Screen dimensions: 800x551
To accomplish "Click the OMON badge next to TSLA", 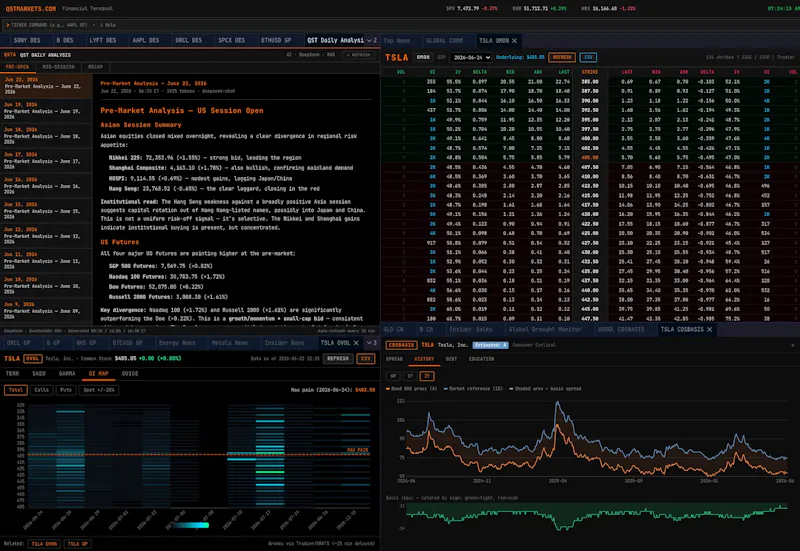I will click(x=423, y=57).
